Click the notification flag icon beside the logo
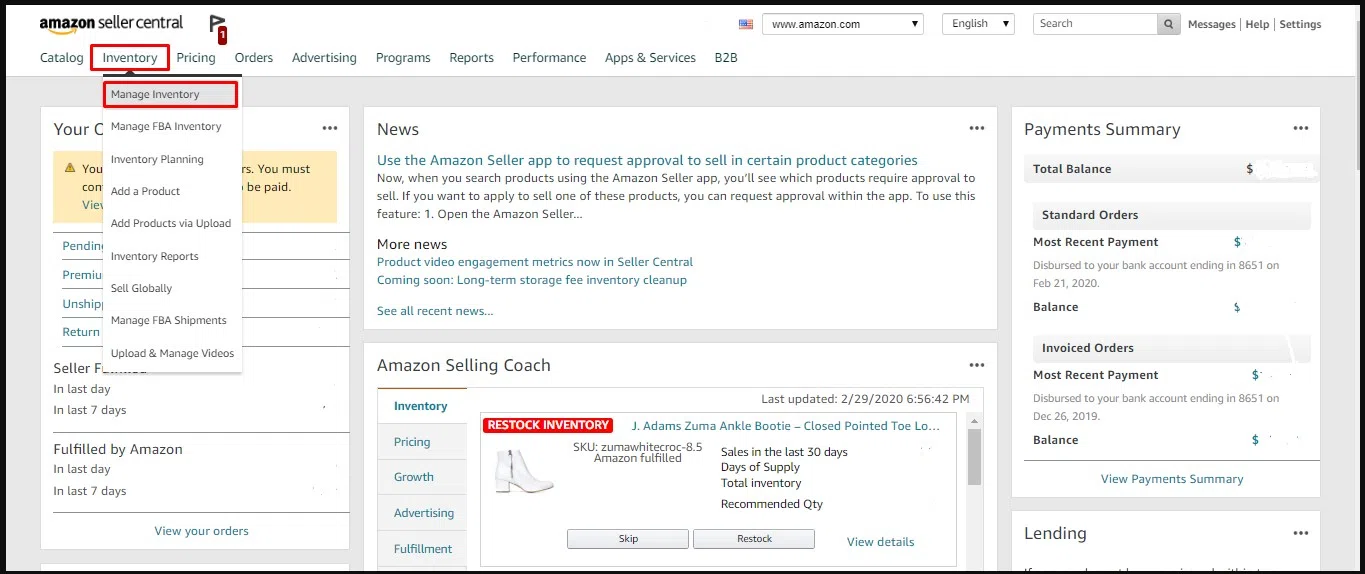Screen dimensions: 1365x574 coord(217,27)
